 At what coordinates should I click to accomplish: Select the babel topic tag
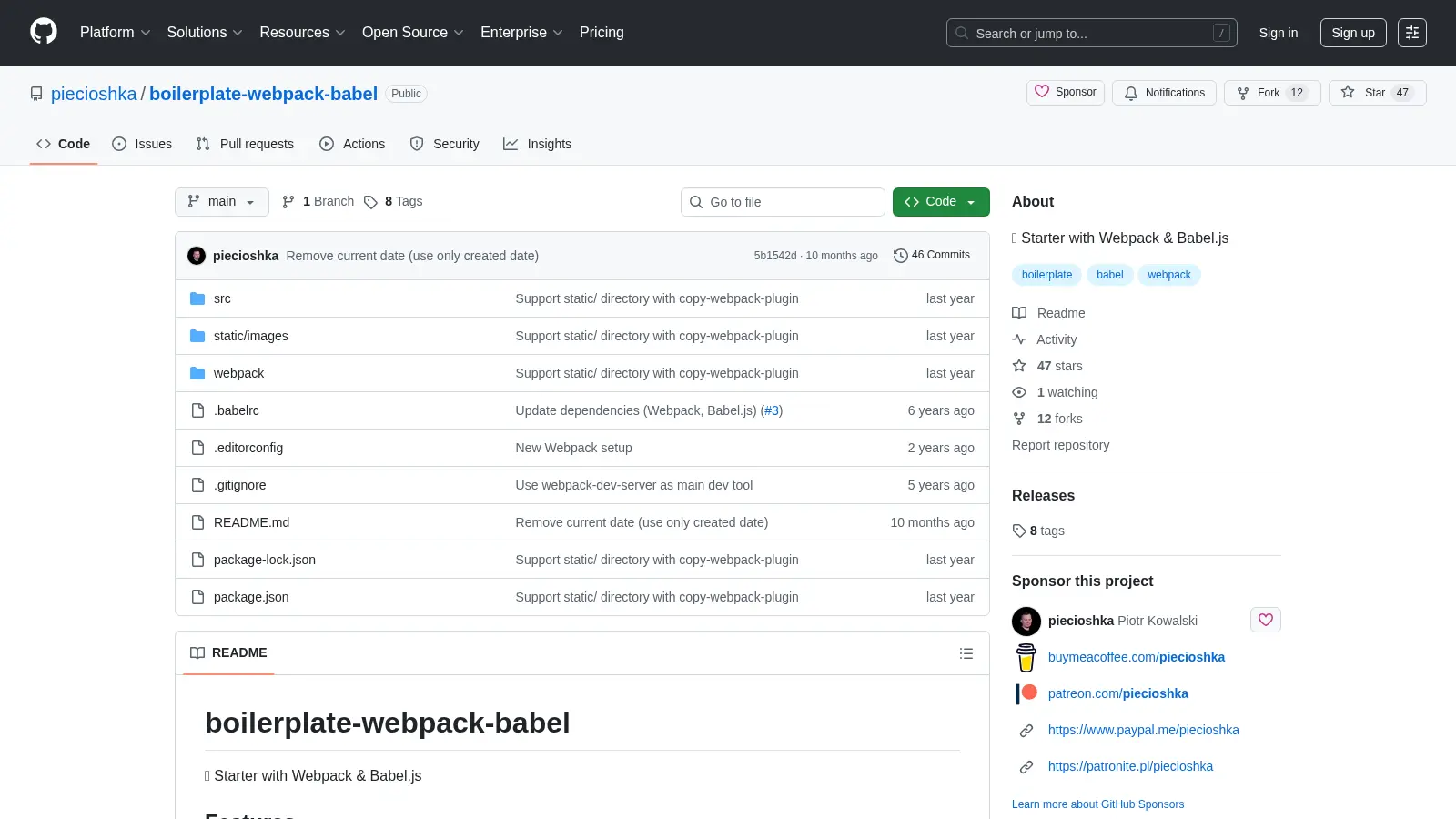1109,275
